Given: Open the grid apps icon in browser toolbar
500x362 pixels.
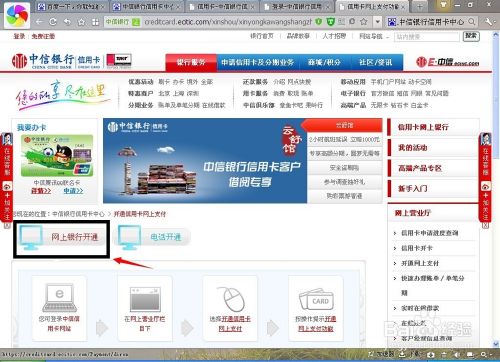Looking at the screenshot, I should (x=95, y=22).
